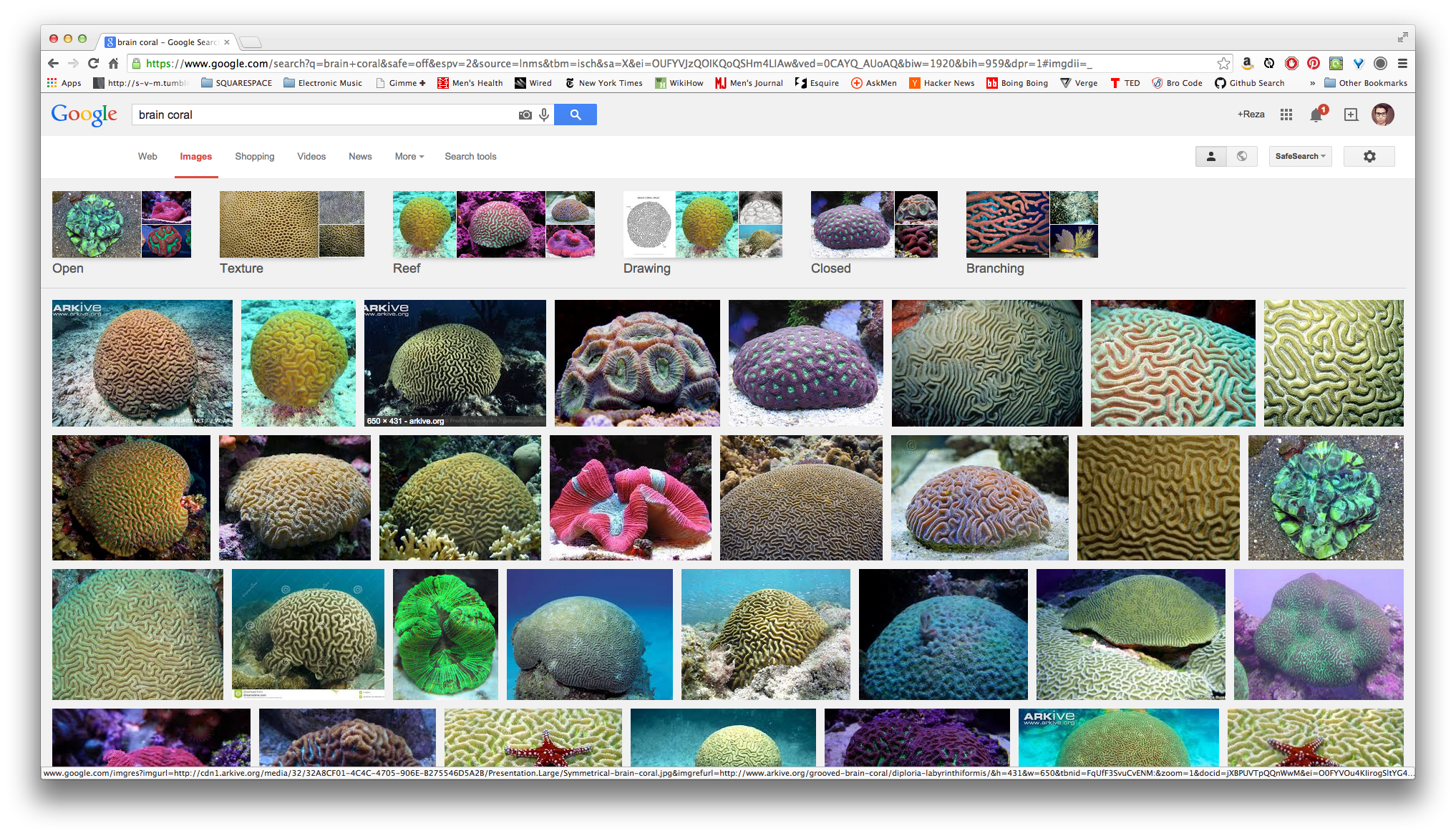The image size is (1456, 836).
Task: Filter results by the Drawing category
Action: [703, 233]
